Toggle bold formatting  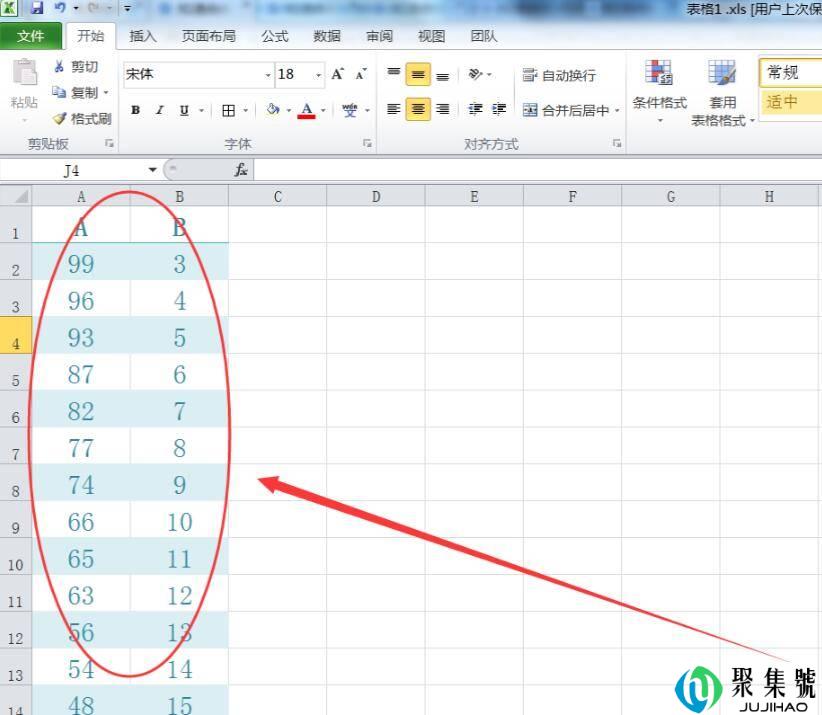[135, 111]
